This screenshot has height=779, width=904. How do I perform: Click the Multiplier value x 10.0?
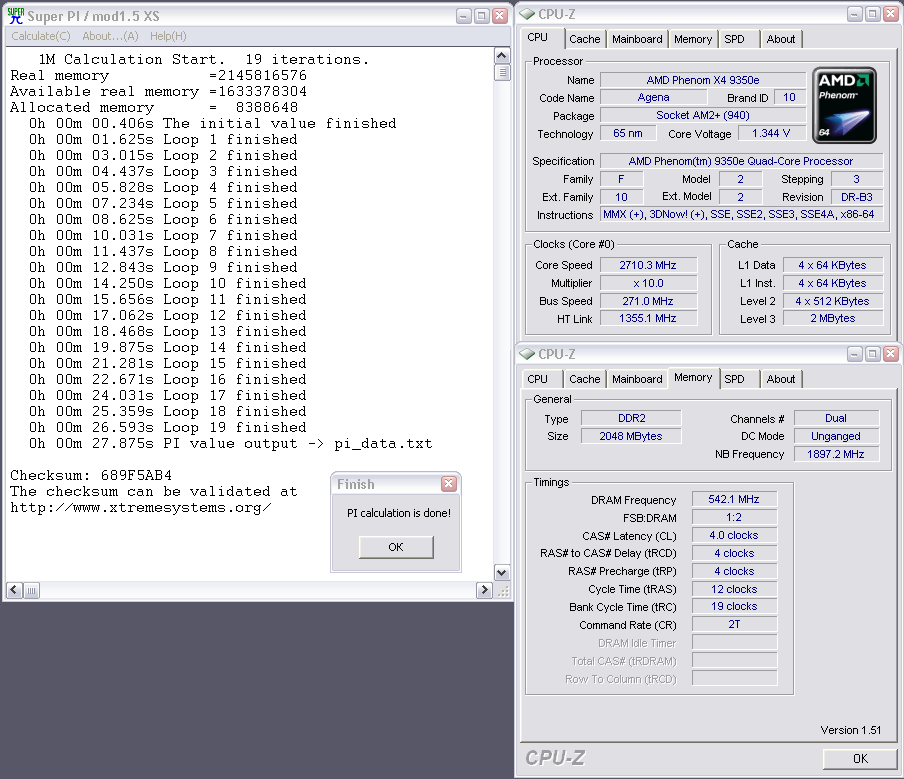coord(648,283)
